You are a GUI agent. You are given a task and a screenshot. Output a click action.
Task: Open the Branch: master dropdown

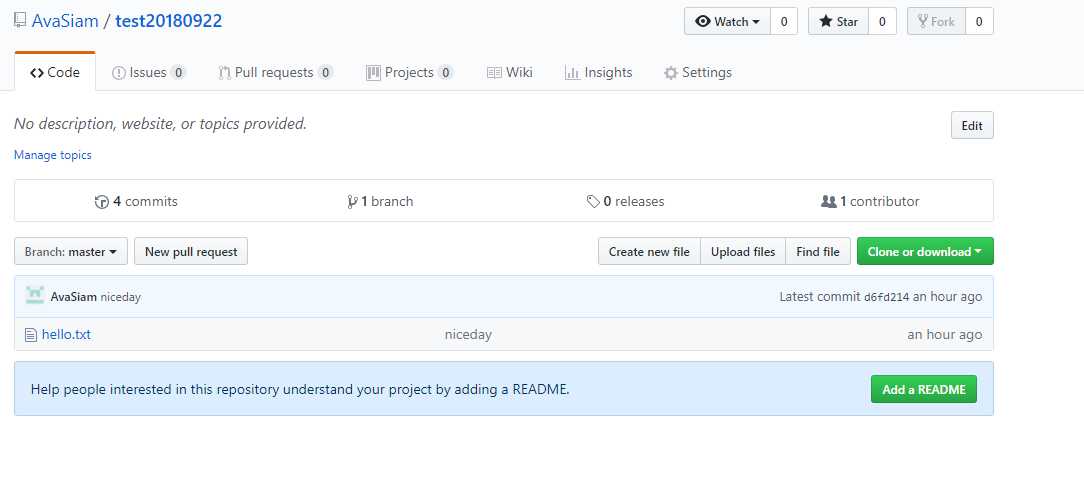[x=71, y=252]
